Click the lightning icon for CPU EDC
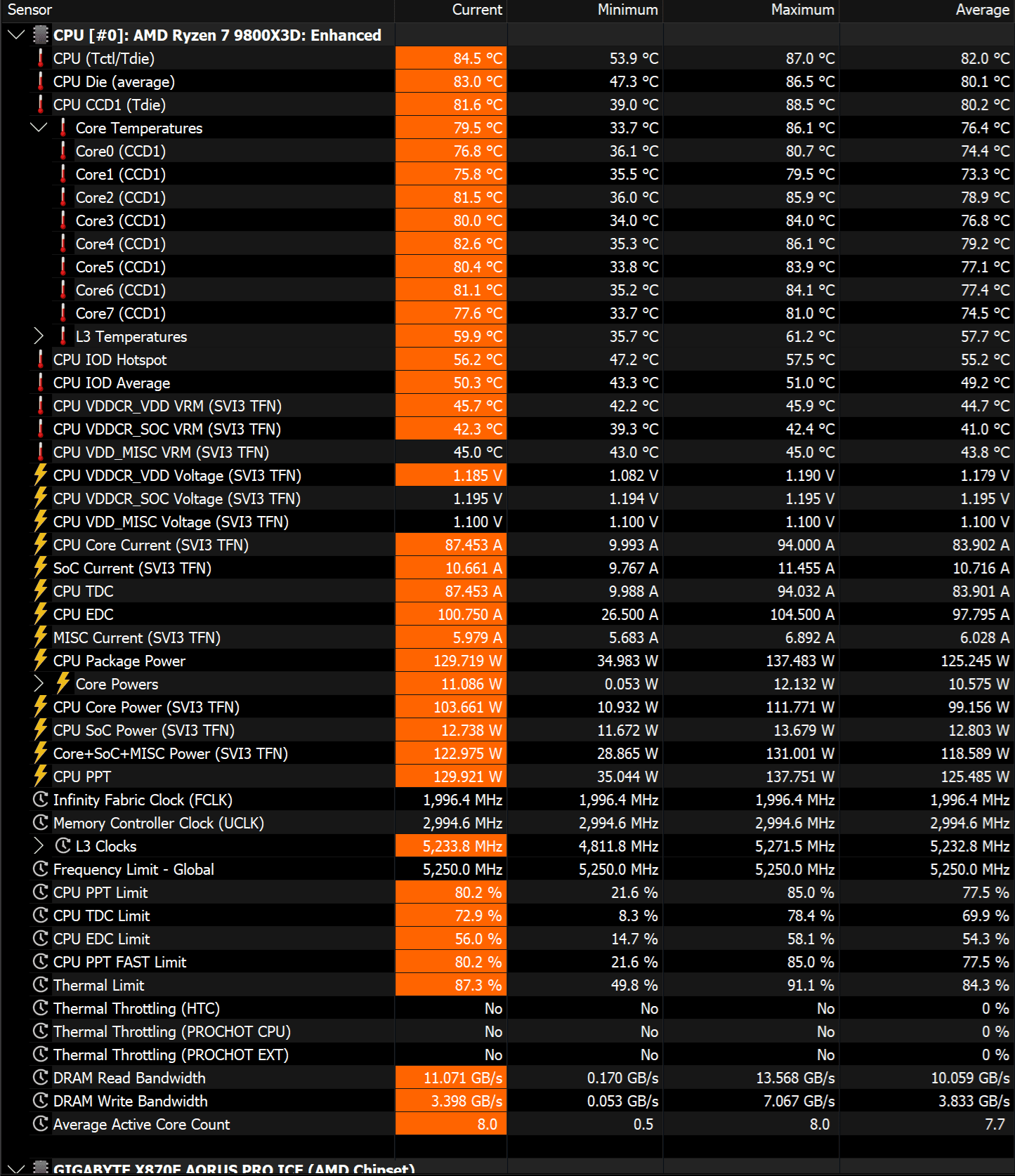This screenshot has height=1176, width=1015. point(41,614)
